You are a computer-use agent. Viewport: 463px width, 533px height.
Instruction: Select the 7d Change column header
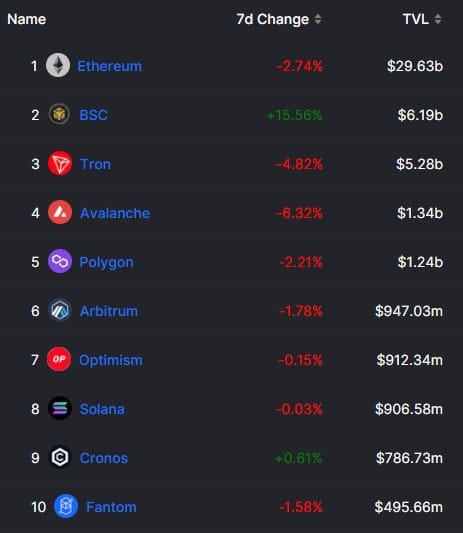click(x=273, y=19)
